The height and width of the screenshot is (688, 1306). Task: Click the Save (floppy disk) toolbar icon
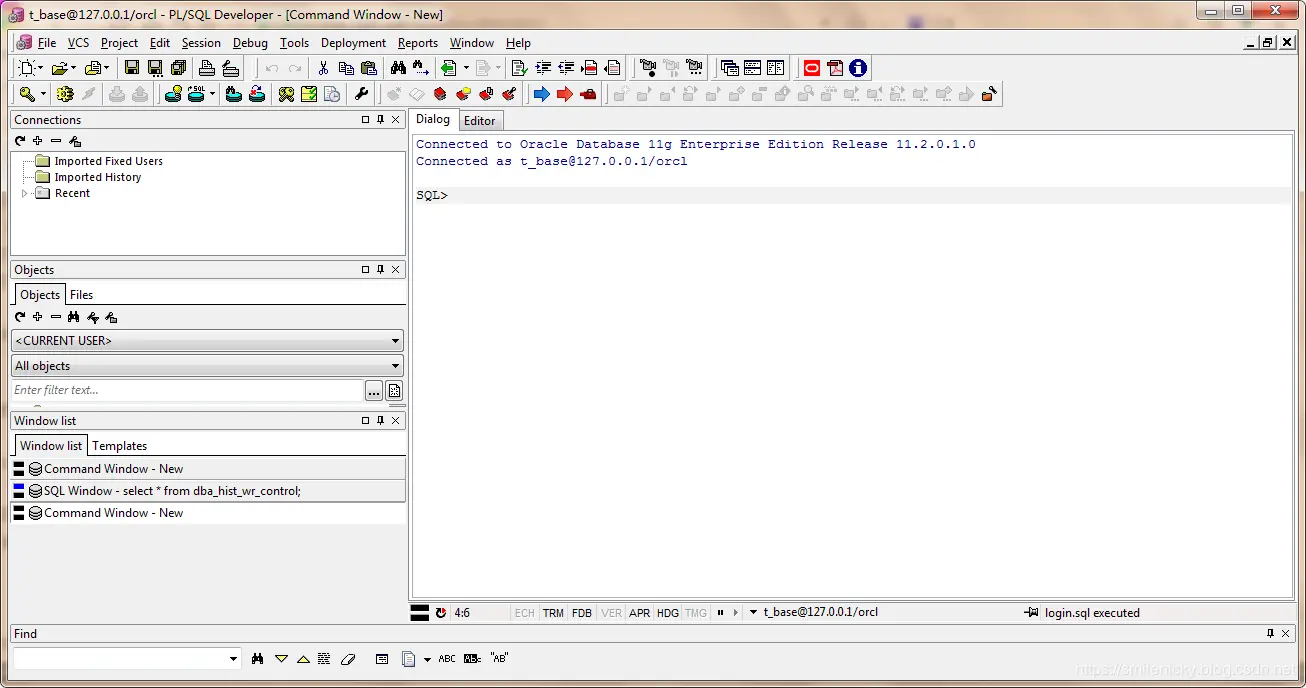tap(131, 68)
